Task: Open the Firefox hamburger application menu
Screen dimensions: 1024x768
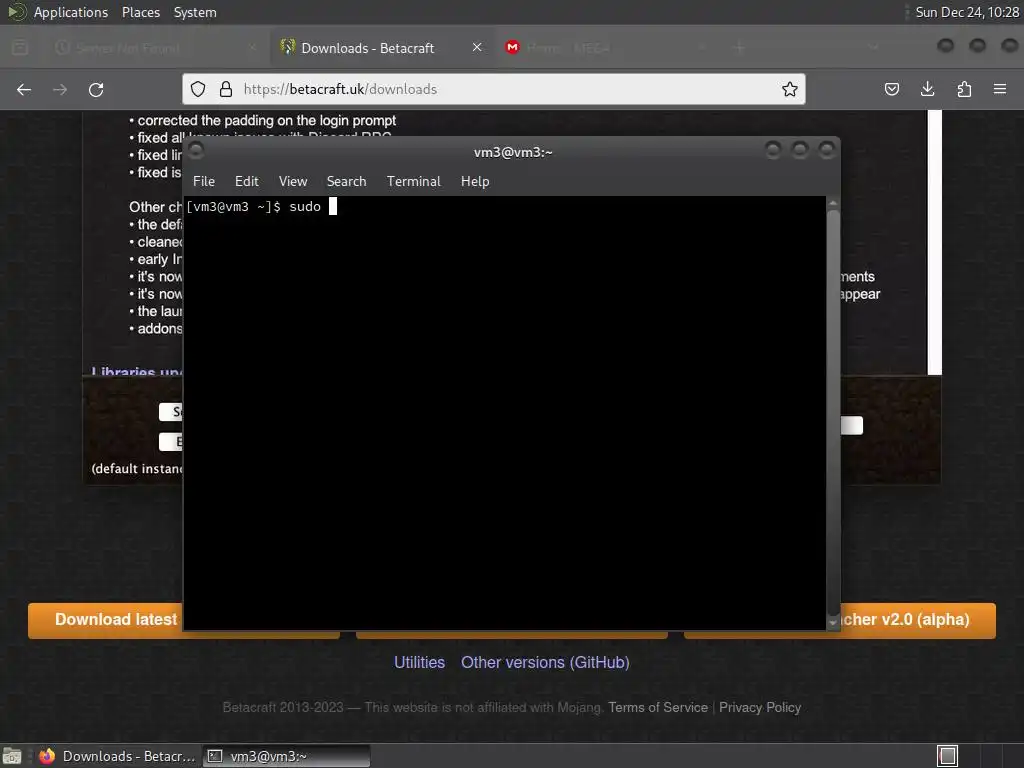Action: [x=1000, y=89]
